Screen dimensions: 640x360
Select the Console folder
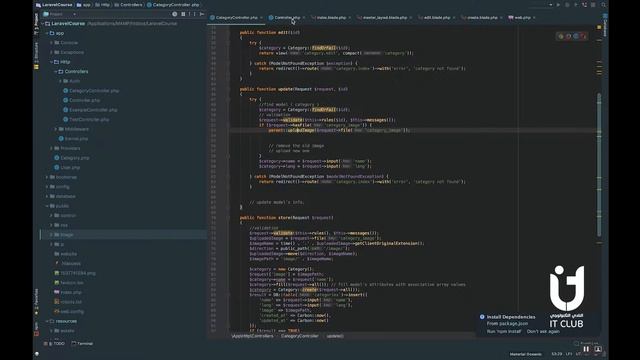pyautogui.click(x=66, y=42)
